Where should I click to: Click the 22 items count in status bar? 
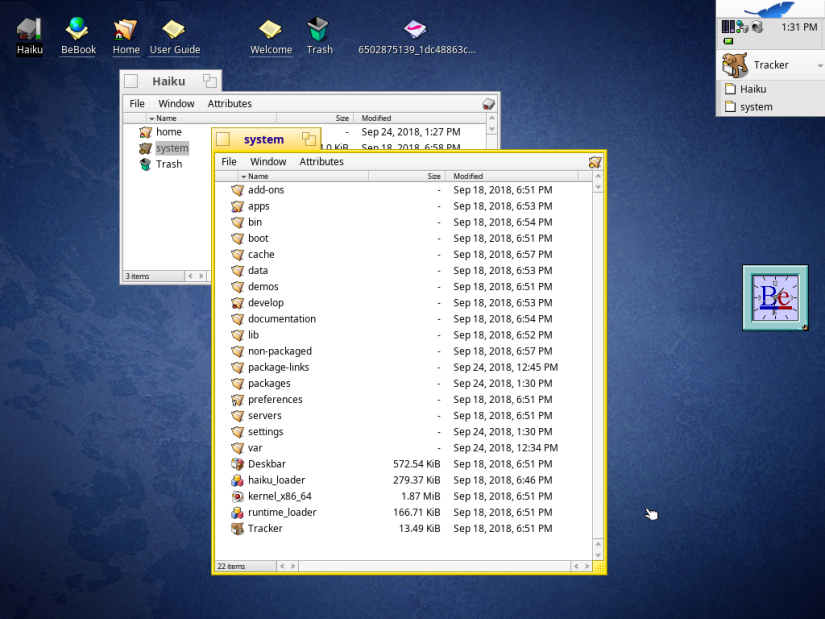coord(232,566)
